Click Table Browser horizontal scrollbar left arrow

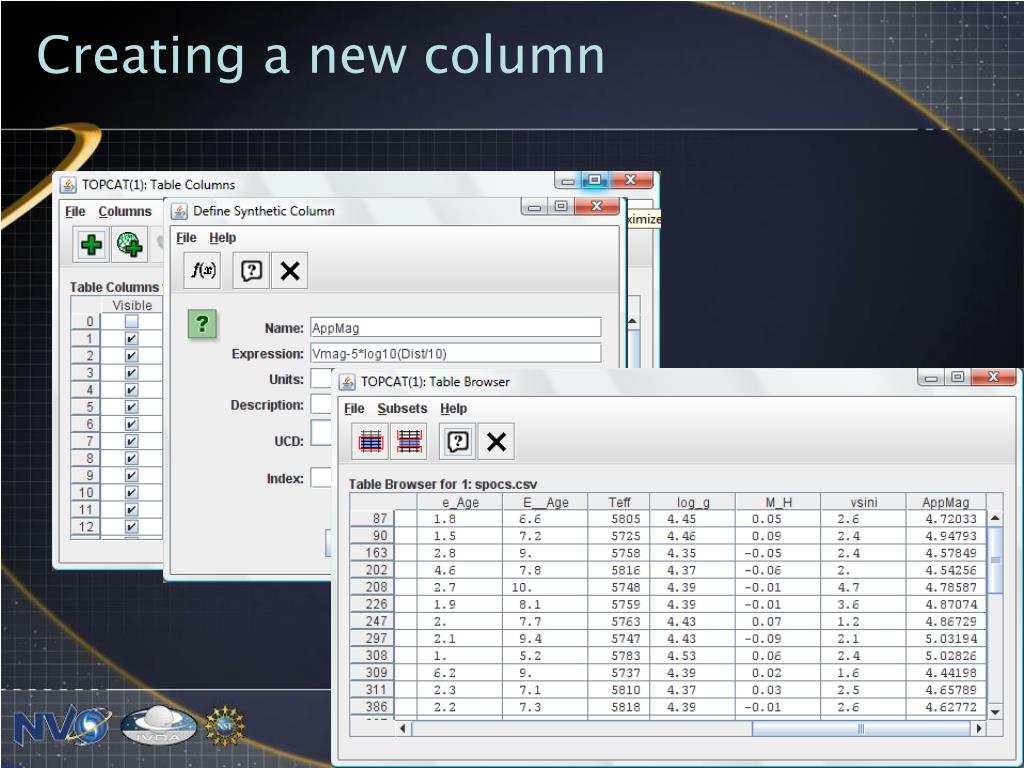(402, 728)
